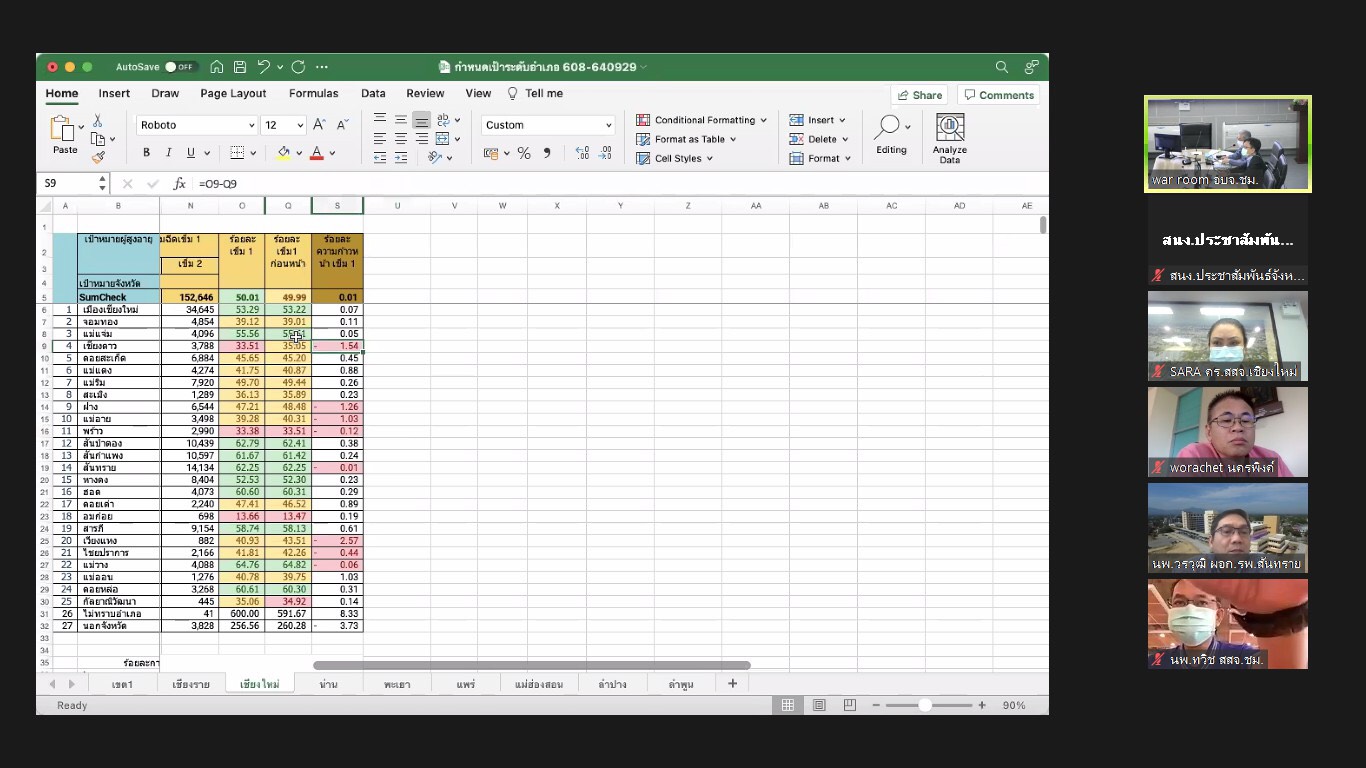Click the formula bar showing =O9-Q9
This screenshot has height=768, width=1366.
[x=620, y=184]
